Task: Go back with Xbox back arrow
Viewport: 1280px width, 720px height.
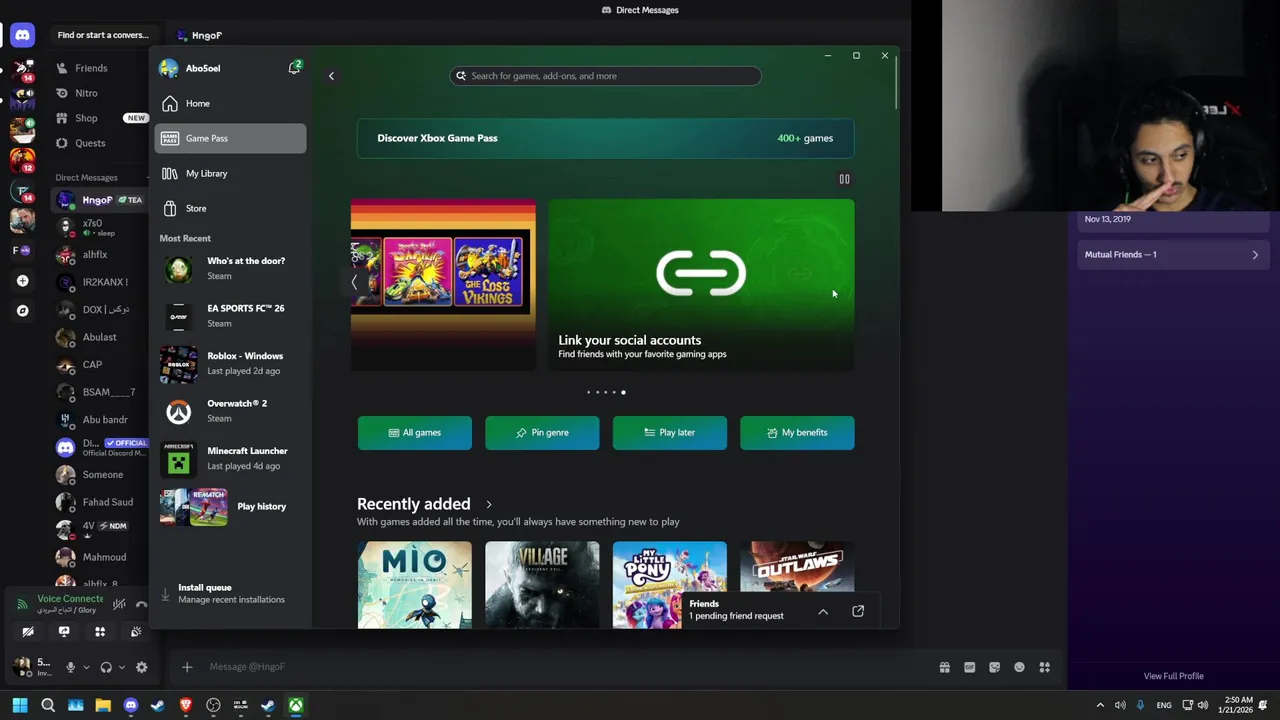Action: (331, 76)
